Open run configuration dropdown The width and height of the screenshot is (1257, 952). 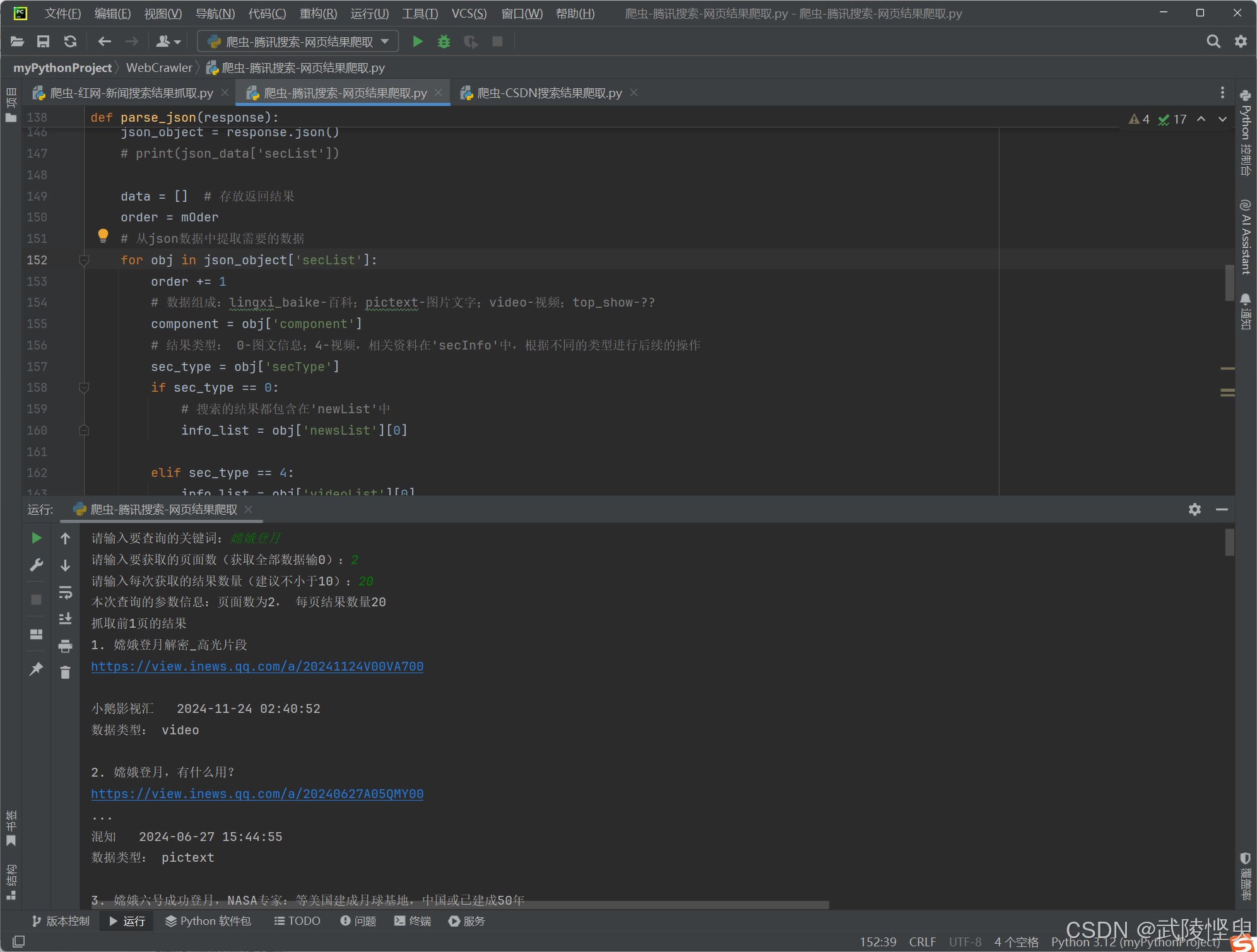298,42
